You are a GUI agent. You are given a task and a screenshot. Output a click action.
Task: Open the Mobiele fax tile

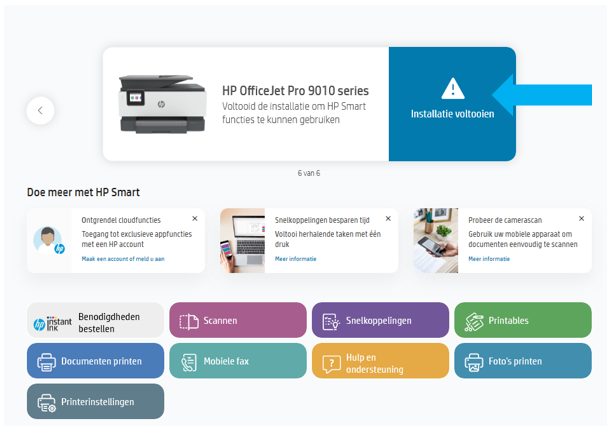[x=238, y=361]
